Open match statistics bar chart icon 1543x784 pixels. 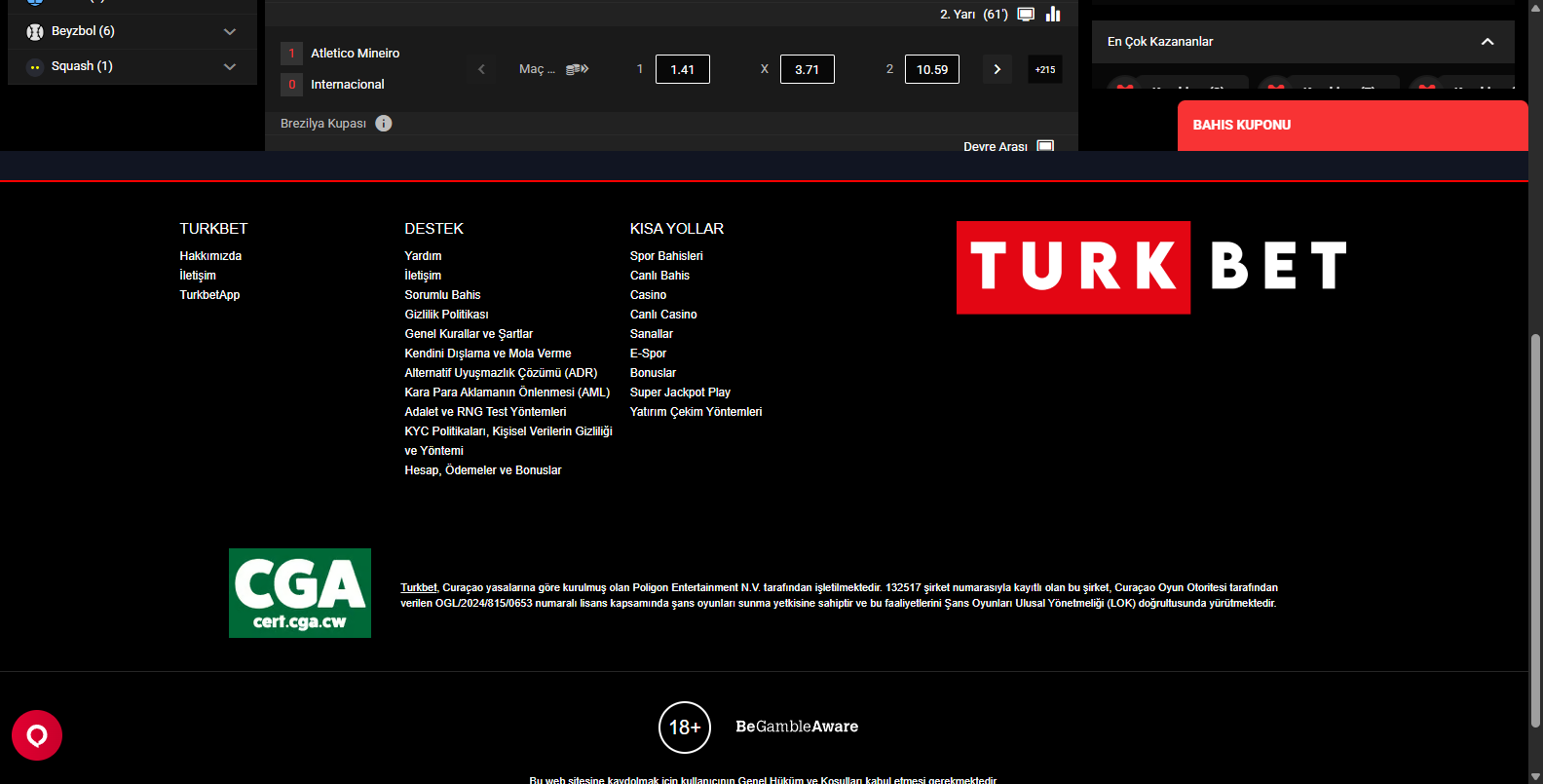click(x=1053, y=14)
